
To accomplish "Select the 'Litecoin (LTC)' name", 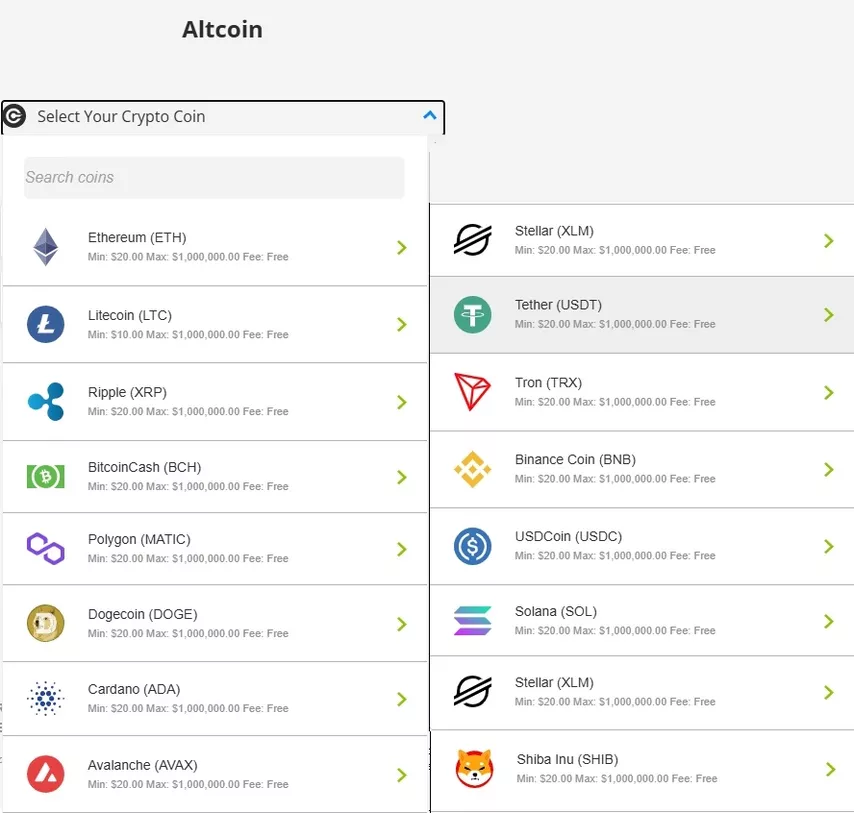I will [130, 315].
